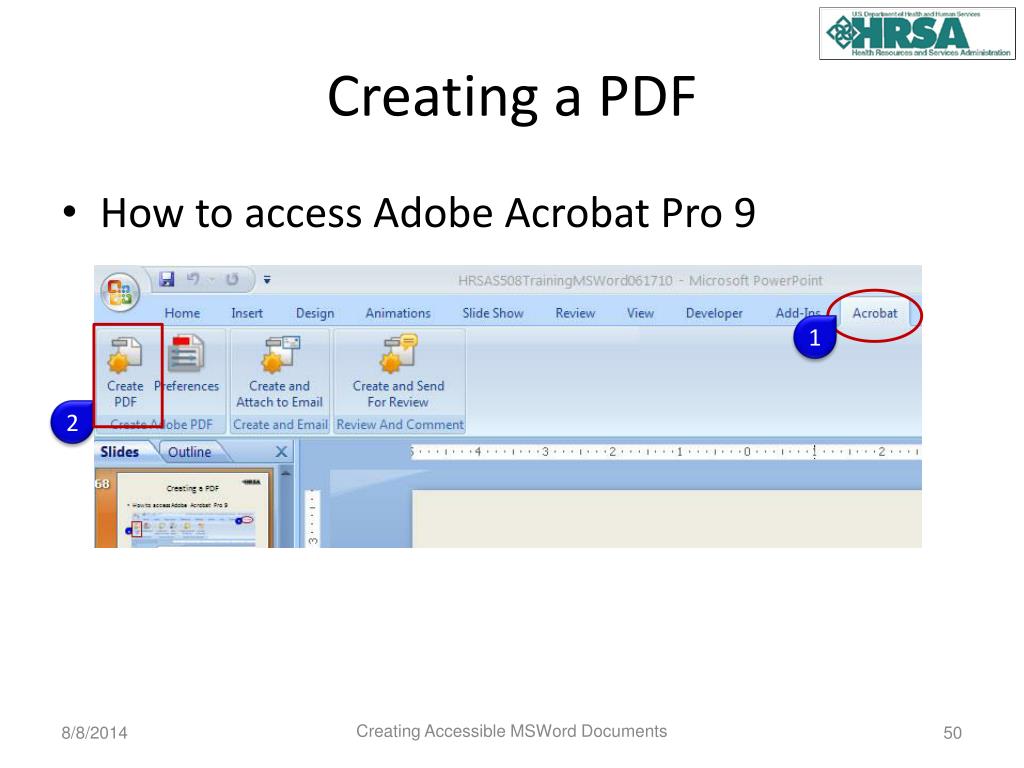Select slide 68 thumbnail
1024x768 pixels.
(x=193, y=511)
